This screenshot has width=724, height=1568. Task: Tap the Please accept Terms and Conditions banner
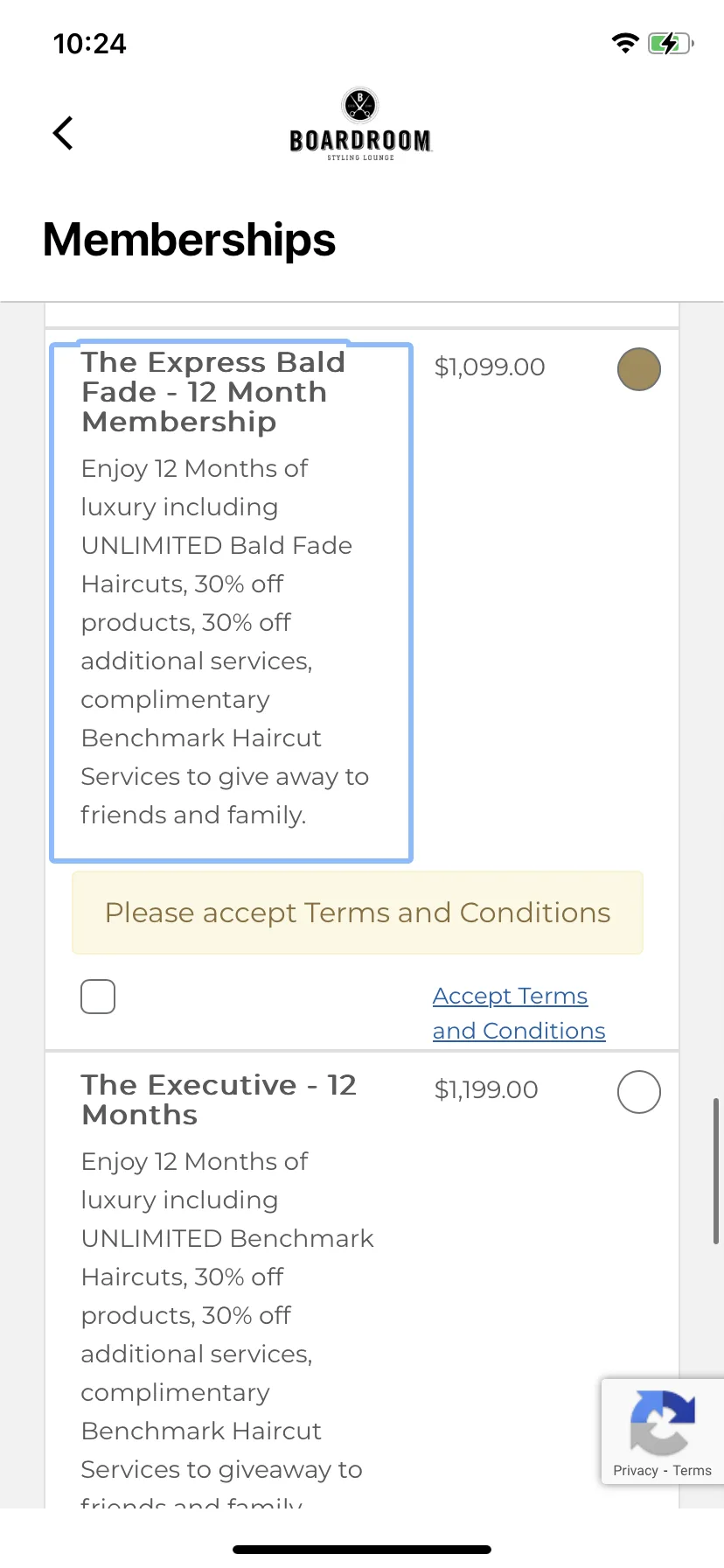tap(358, 913)
